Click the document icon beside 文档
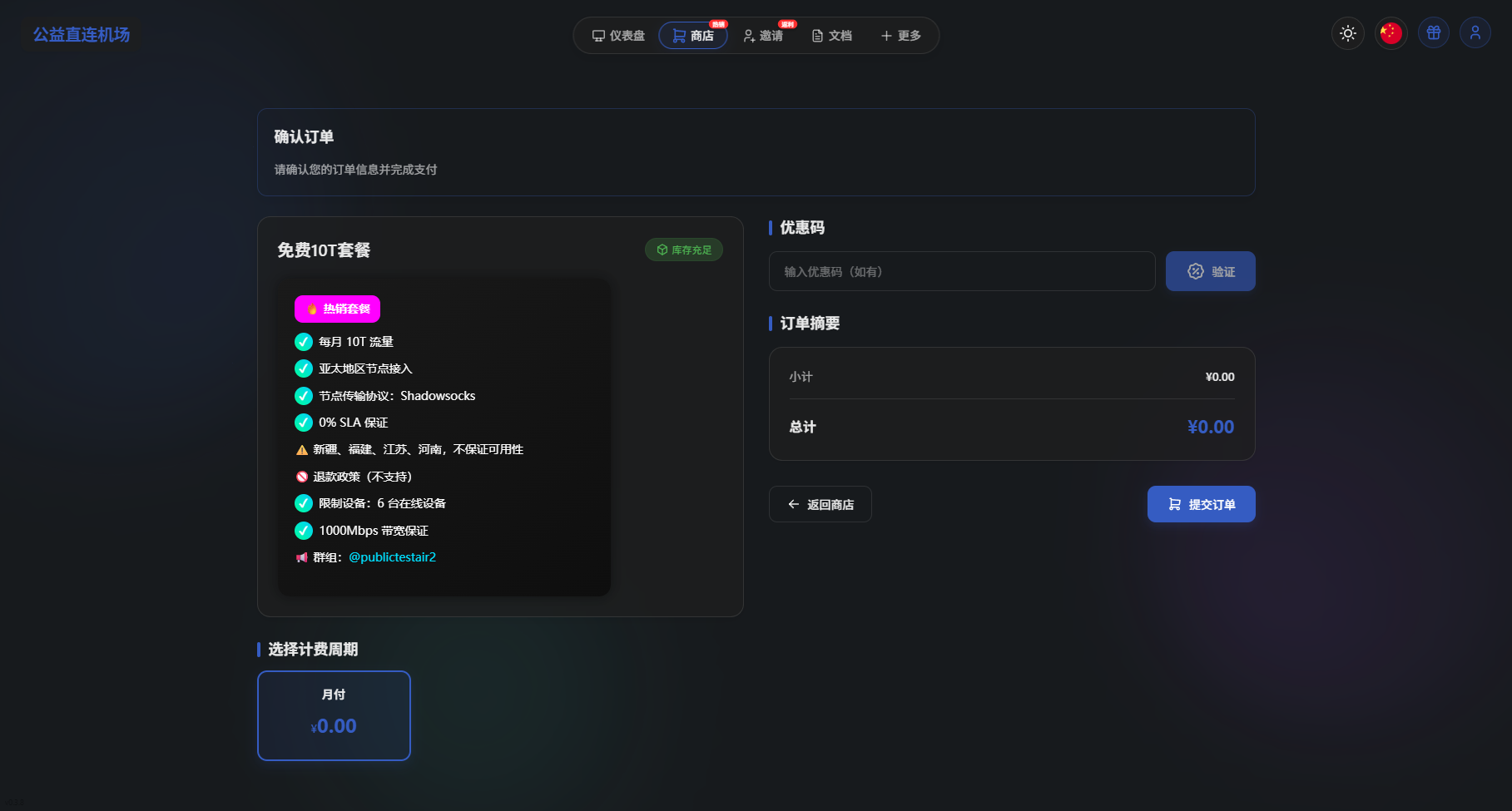1512x811 pixels. click(x=816, y=35)
